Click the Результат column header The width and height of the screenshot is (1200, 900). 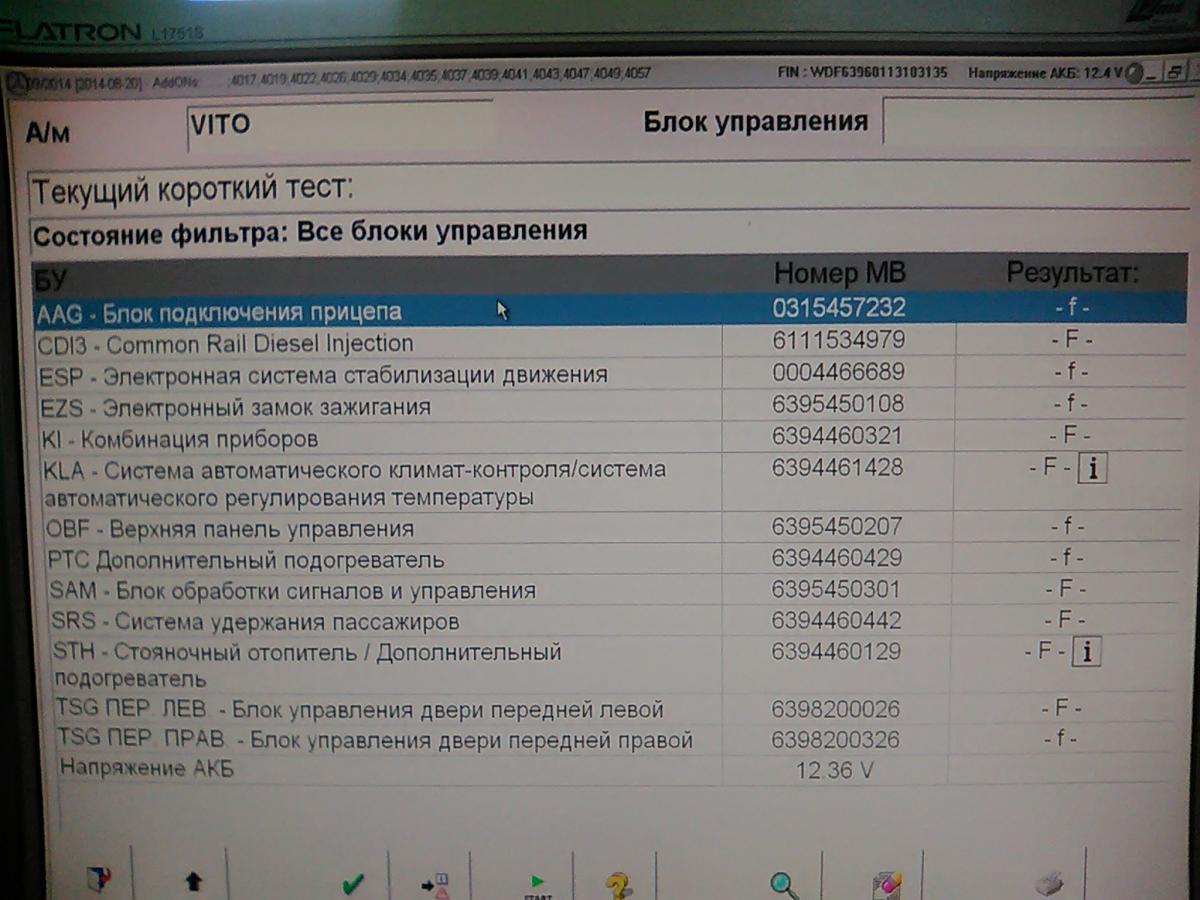point(1072,272)
